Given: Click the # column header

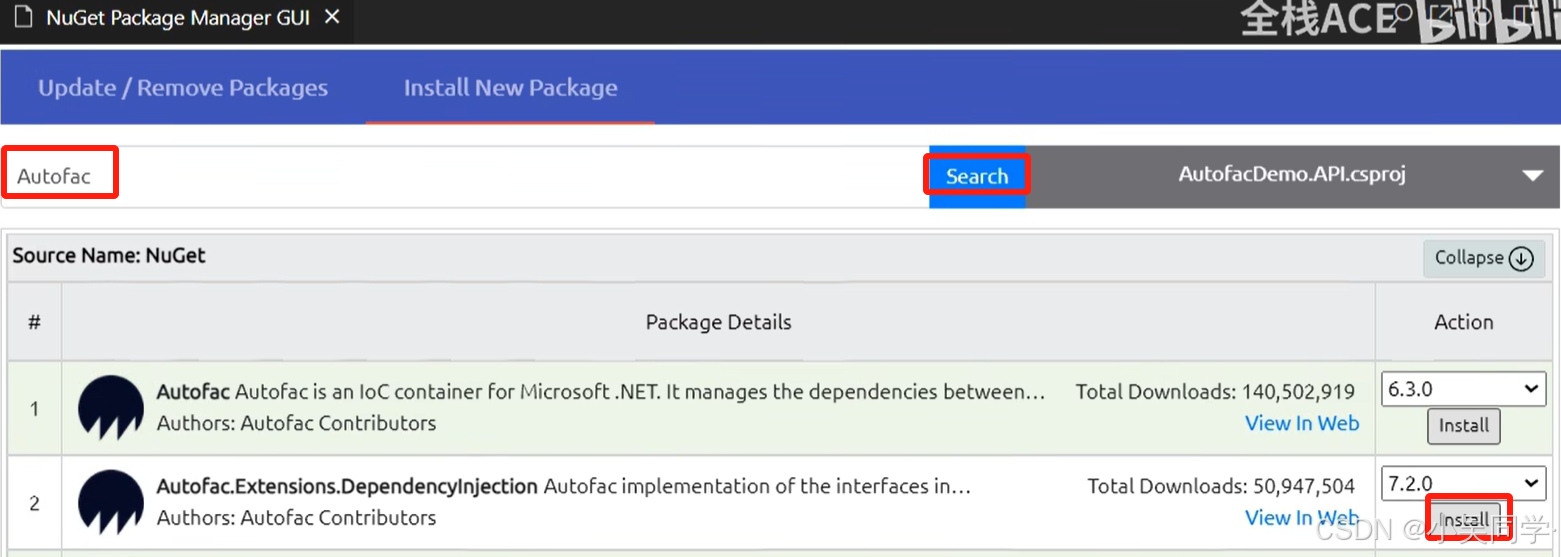Looking at the screenshot, I should coord(34,322).
